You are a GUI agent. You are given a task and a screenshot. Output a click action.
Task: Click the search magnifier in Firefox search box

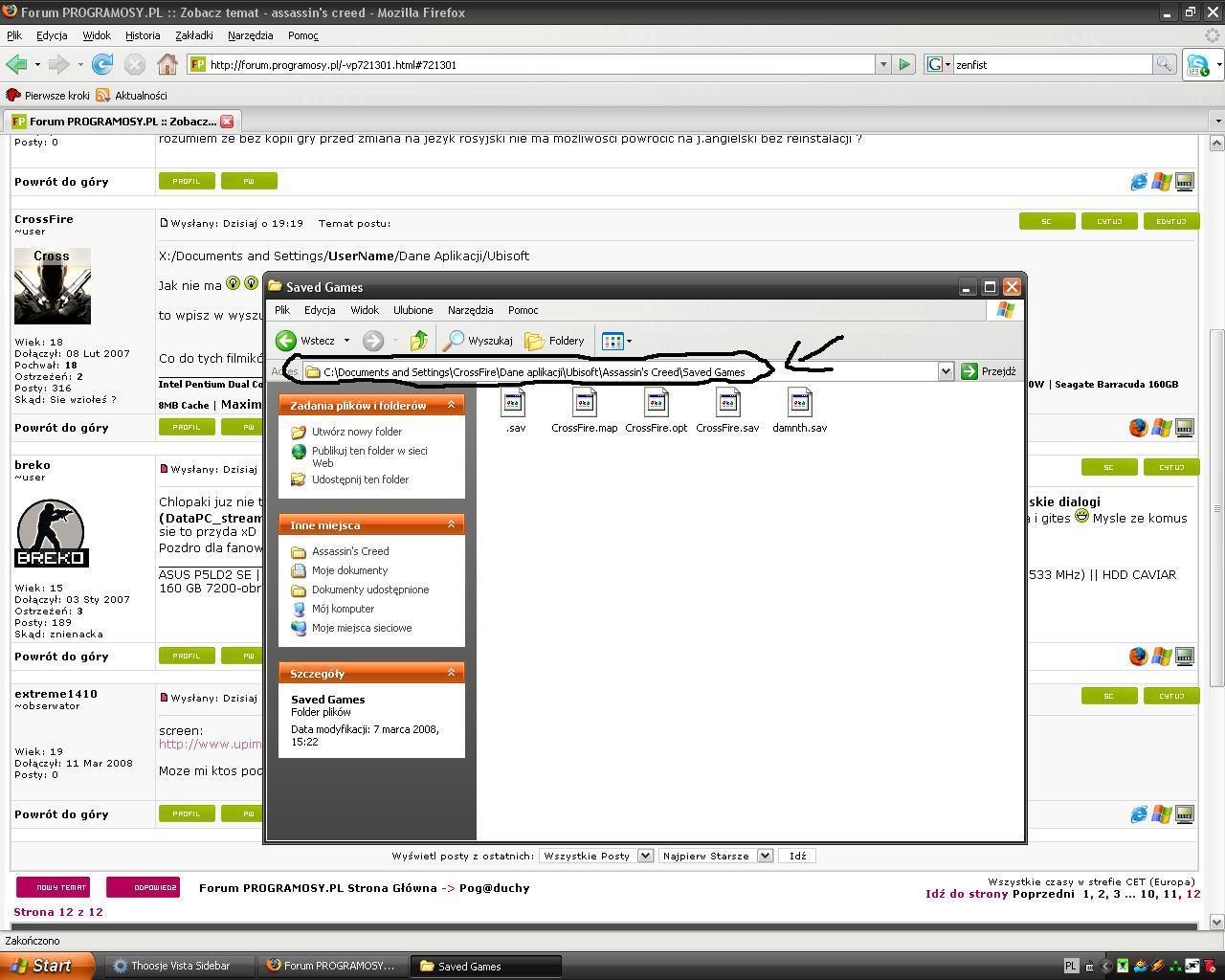pos(1164,64)
